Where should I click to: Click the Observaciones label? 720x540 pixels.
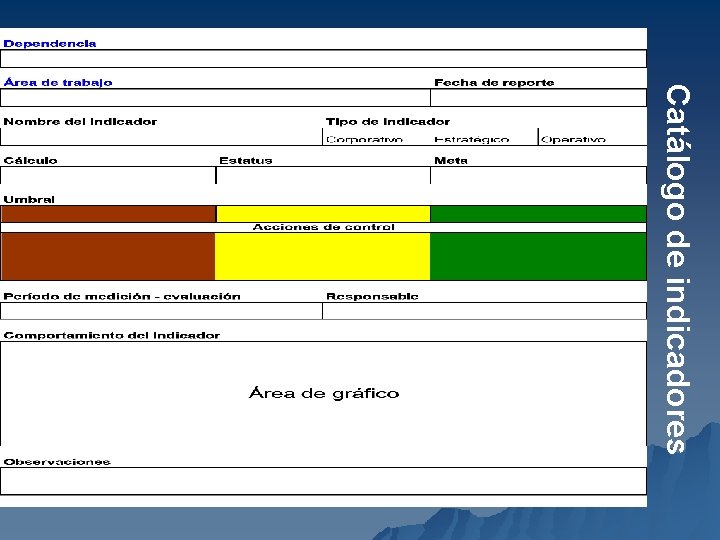(x=57, y=461)
